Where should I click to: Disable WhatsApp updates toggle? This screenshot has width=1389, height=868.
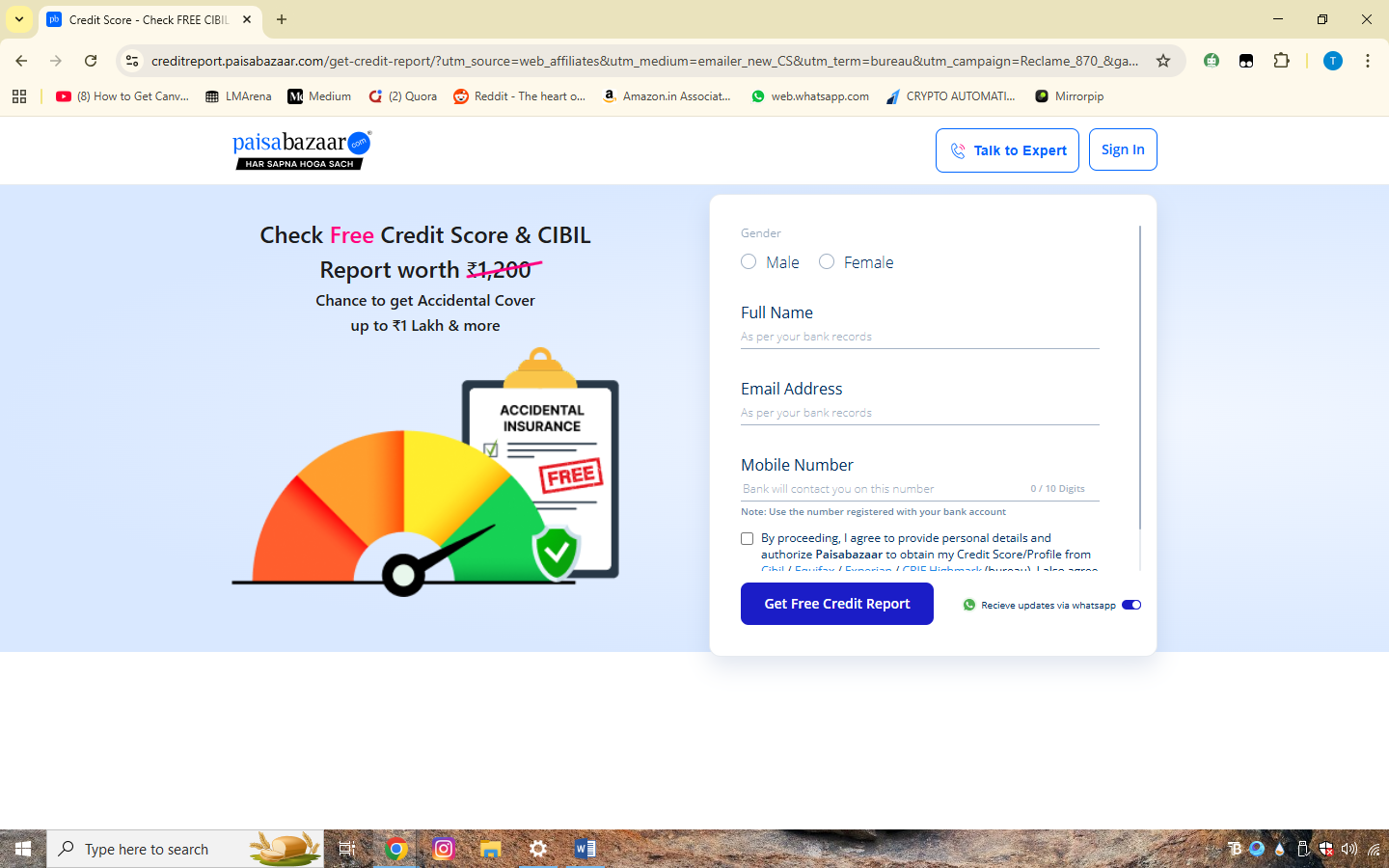point(1130,605)
